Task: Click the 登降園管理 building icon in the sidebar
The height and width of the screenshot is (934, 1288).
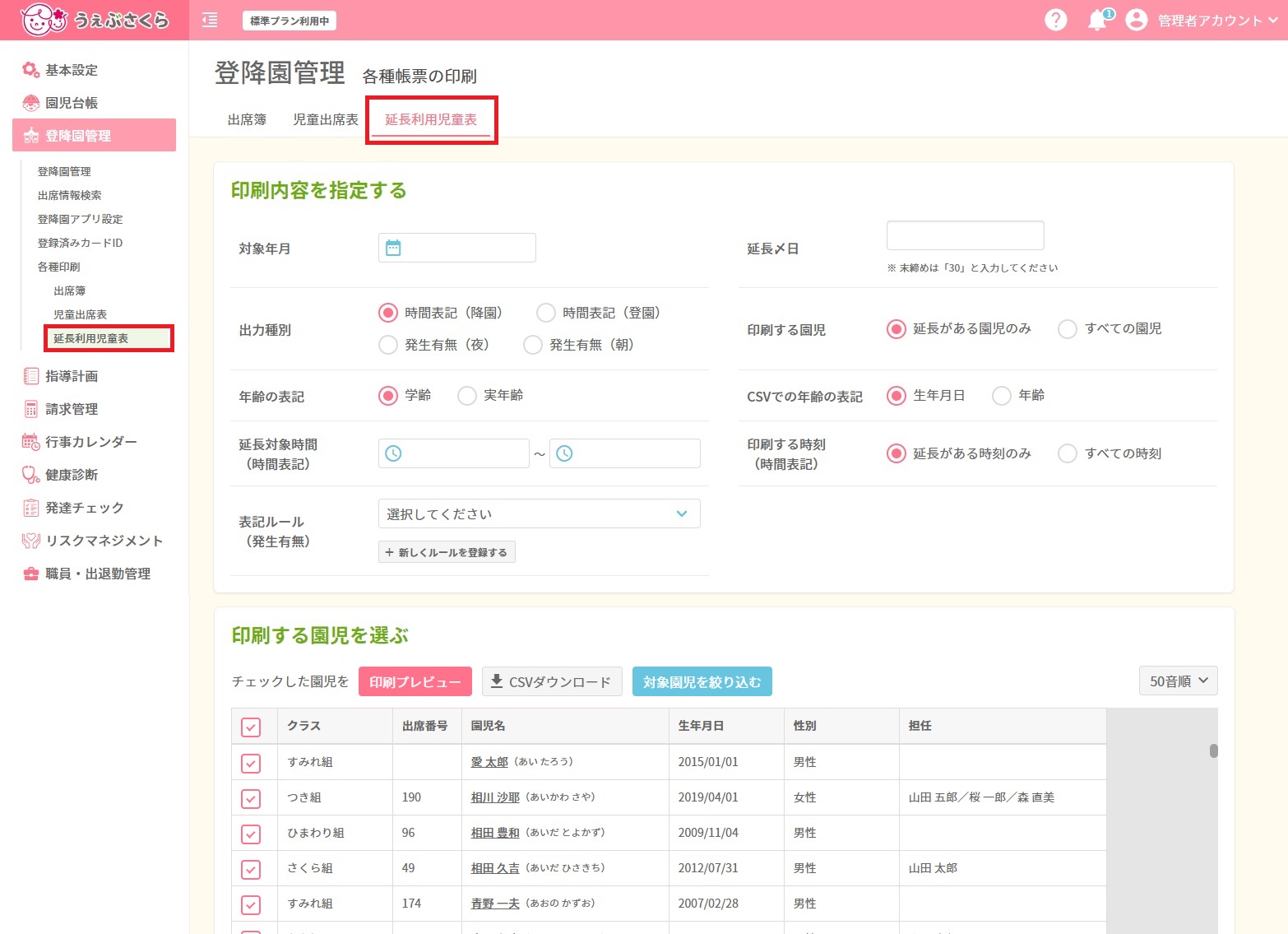Action: (30, 136)
